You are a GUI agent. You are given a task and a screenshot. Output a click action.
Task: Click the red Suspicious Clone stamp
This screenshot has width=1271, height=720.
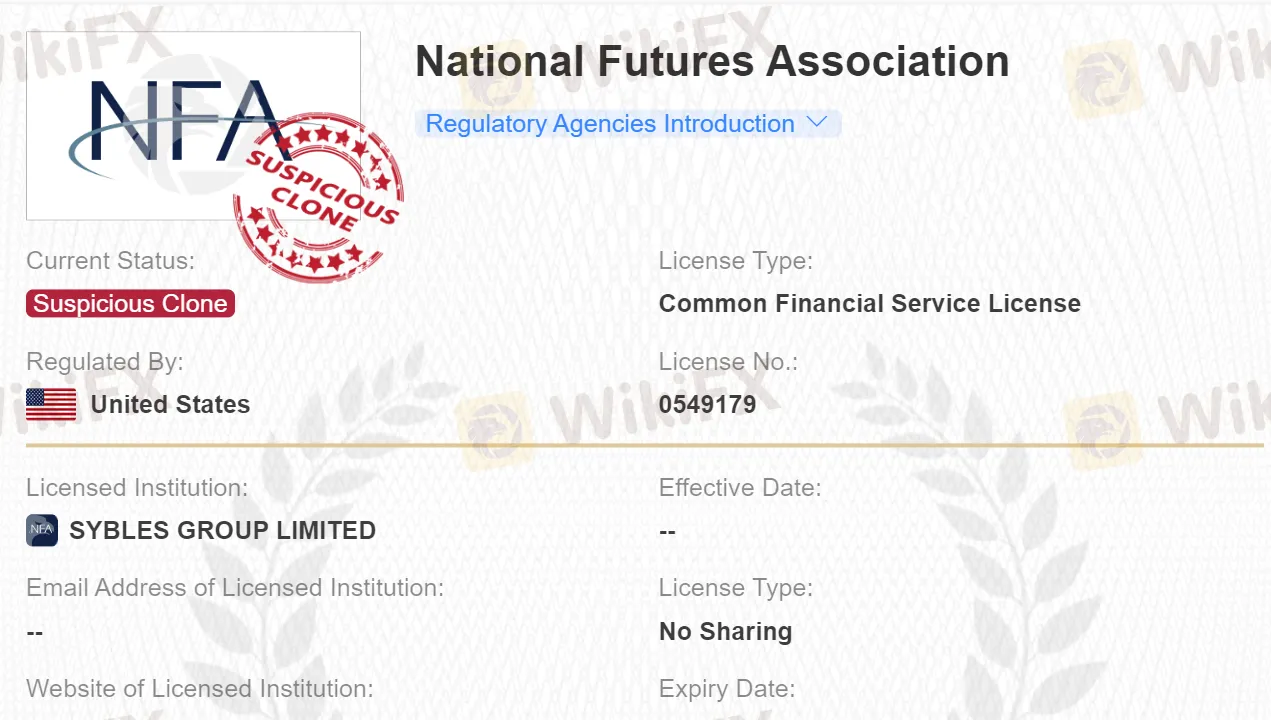coord(318,195)
